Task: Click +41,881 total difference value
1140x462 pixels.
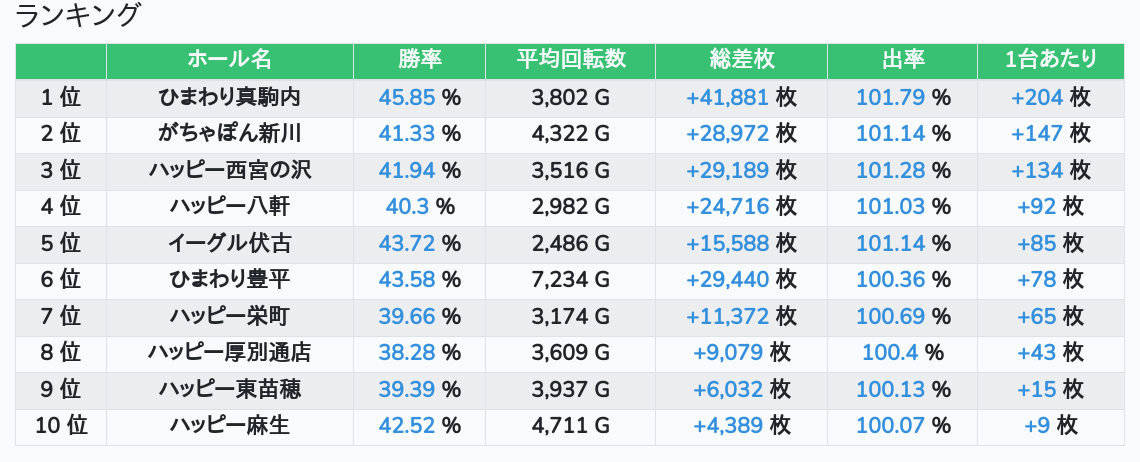Action: [727, 97]
